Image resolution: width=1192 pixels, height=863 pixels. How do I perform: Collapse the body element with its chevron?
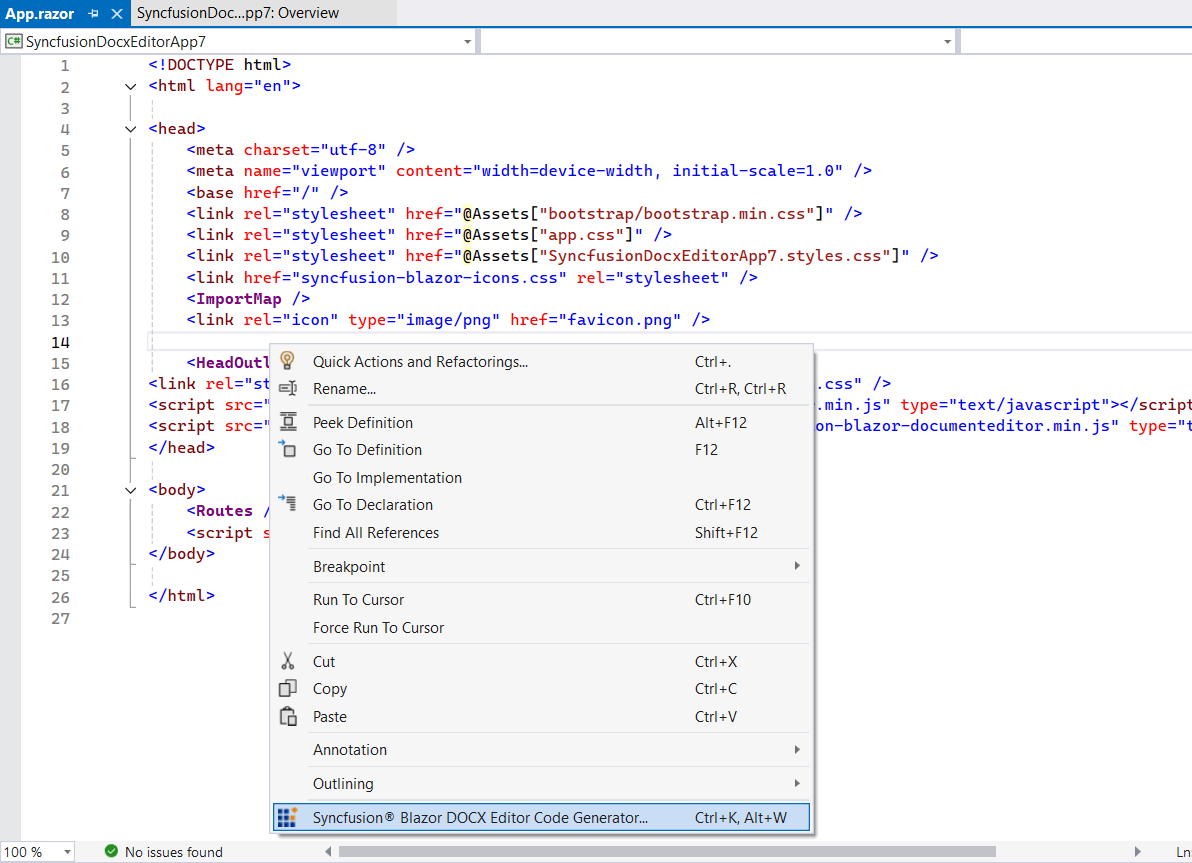point(130,489)
